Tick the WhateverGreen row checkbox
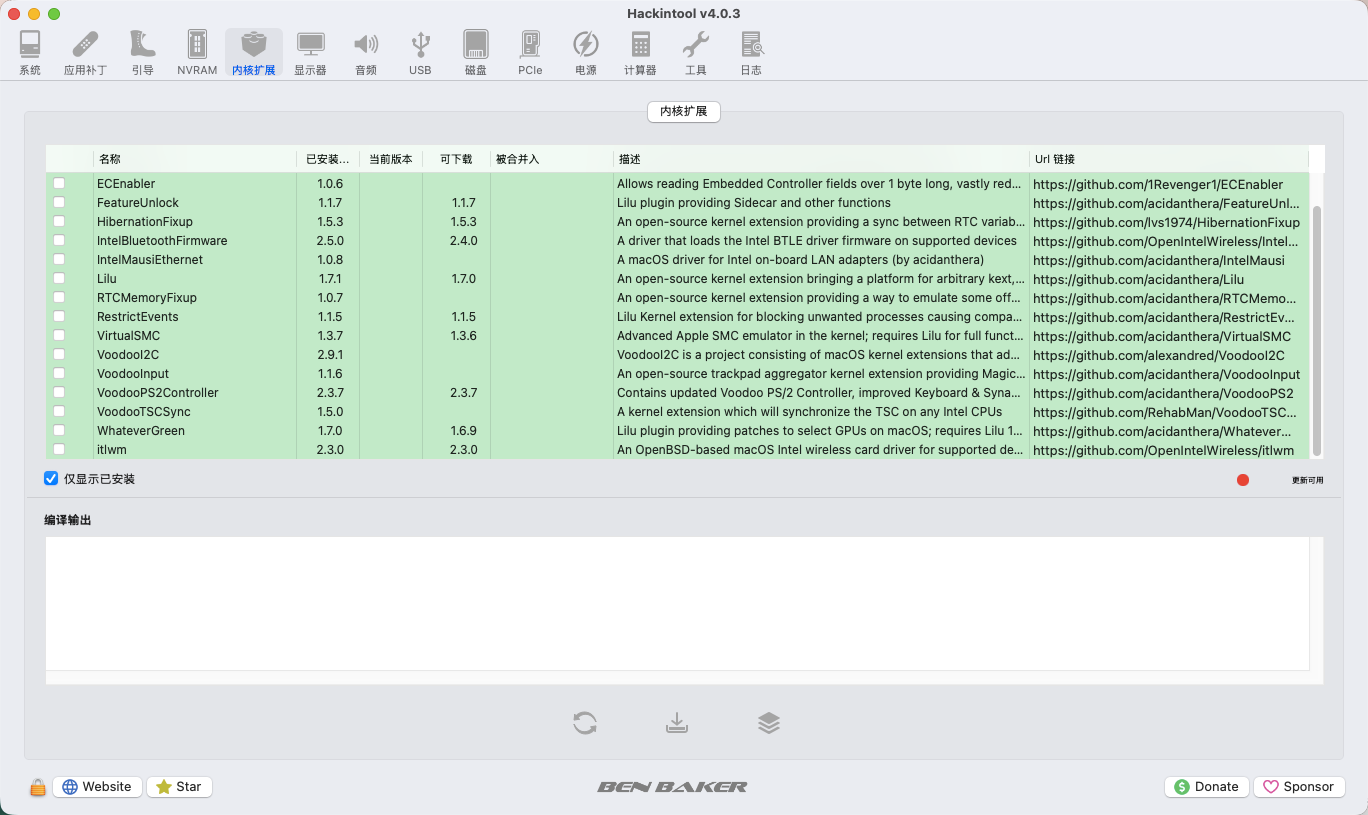Image resolution: width=1368 pixels, height=815 pixels. pos(59,430)
